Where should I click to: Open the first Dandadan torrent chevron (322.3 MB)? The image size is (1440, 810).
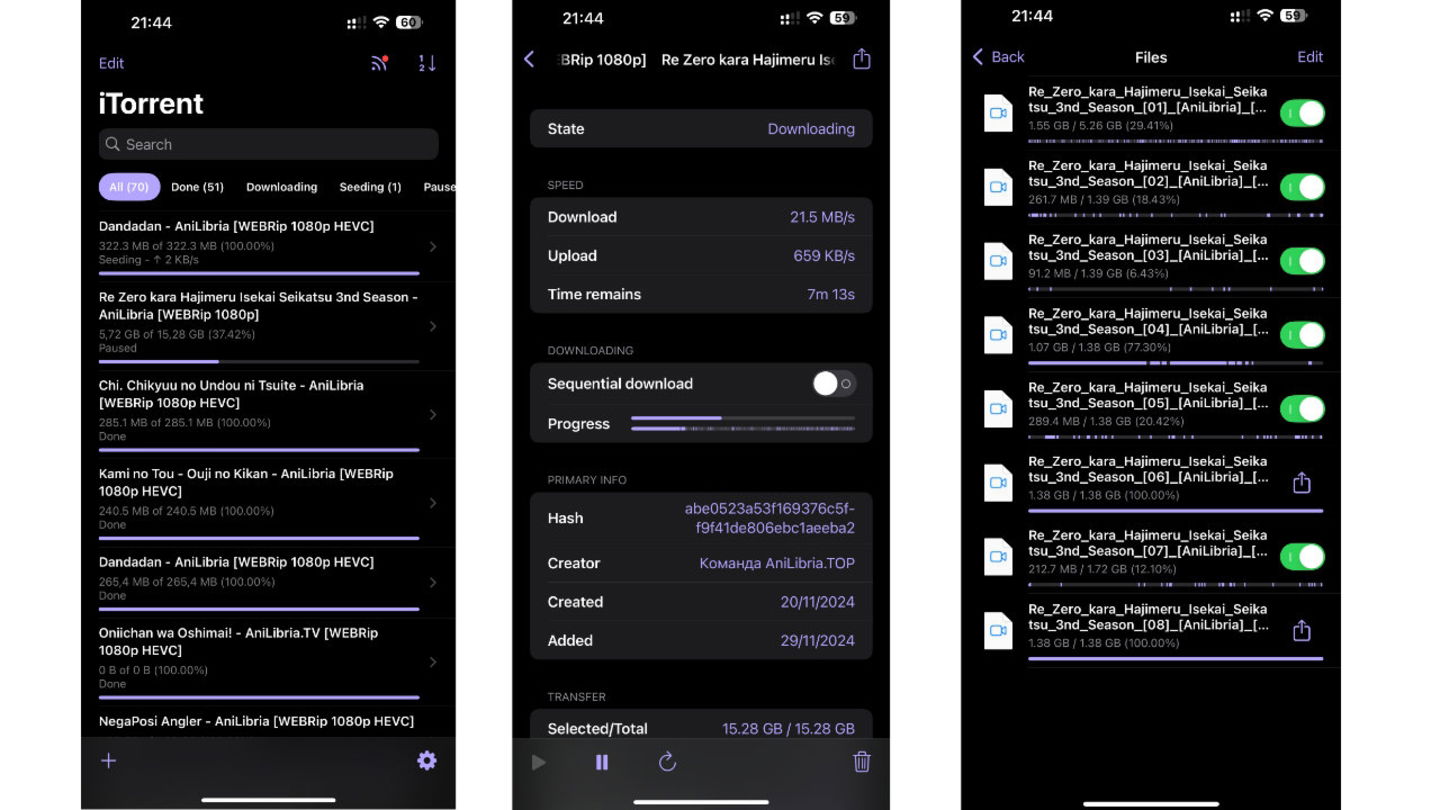point(433,246)
